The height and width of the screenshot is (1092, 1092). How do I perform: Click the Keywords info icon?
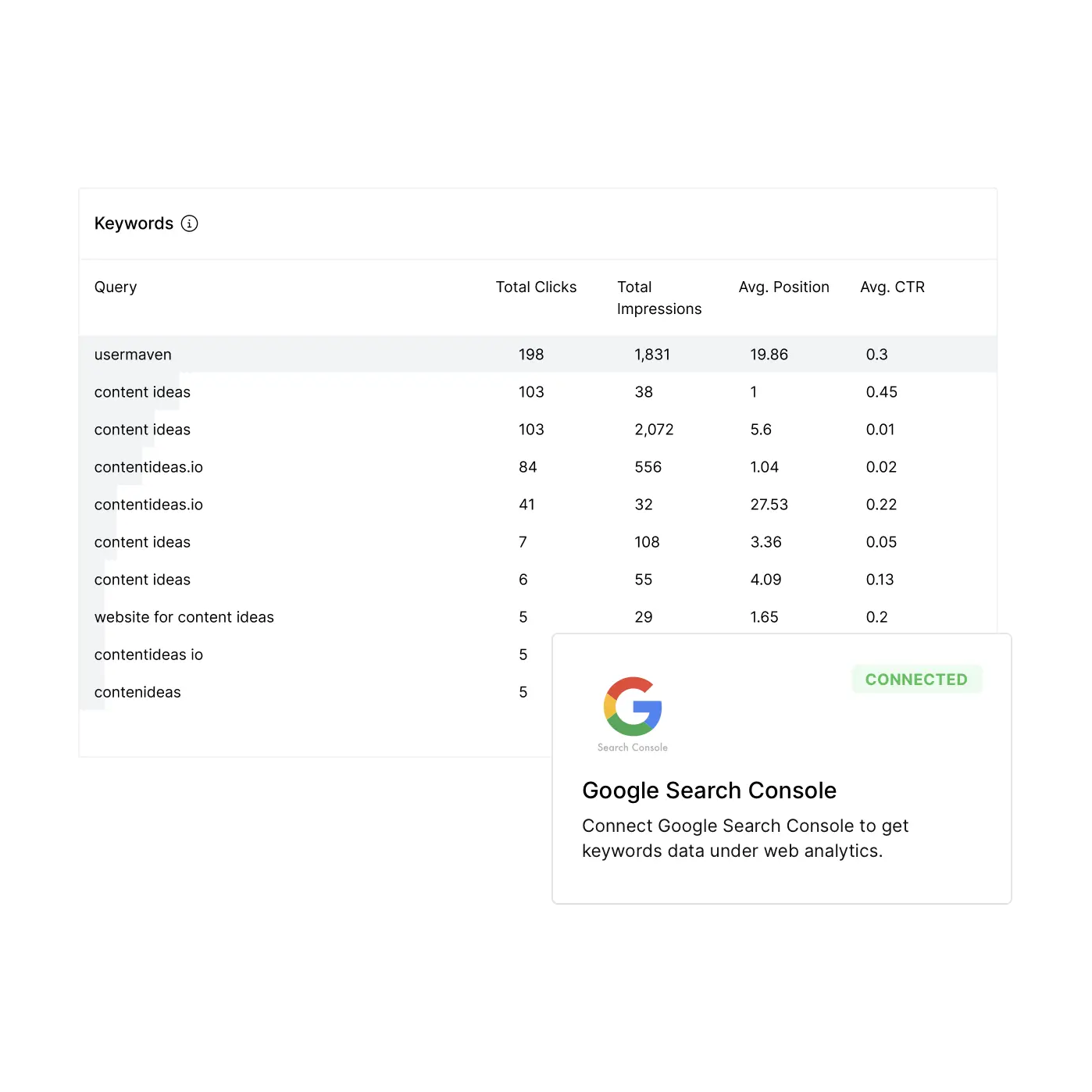pos(189,223)
